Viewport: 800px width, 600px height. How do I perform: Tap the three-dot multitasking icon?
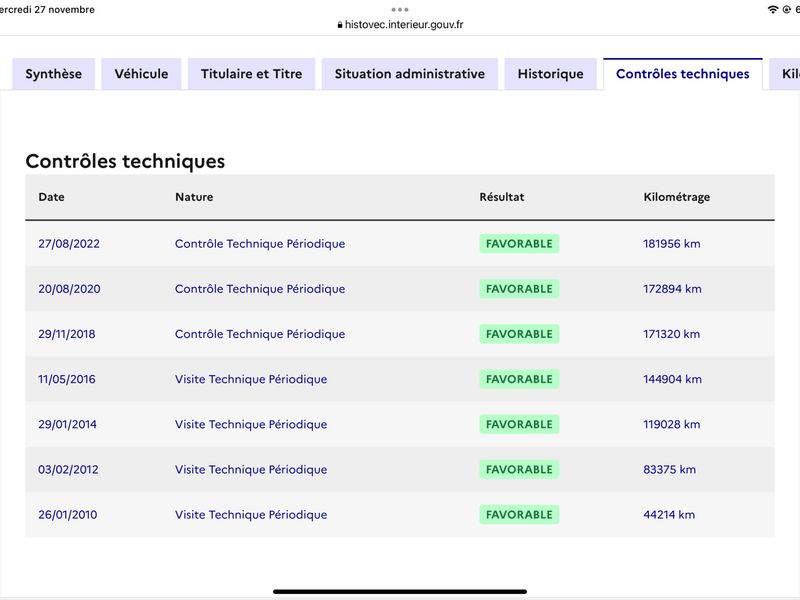tap(400, 10)
